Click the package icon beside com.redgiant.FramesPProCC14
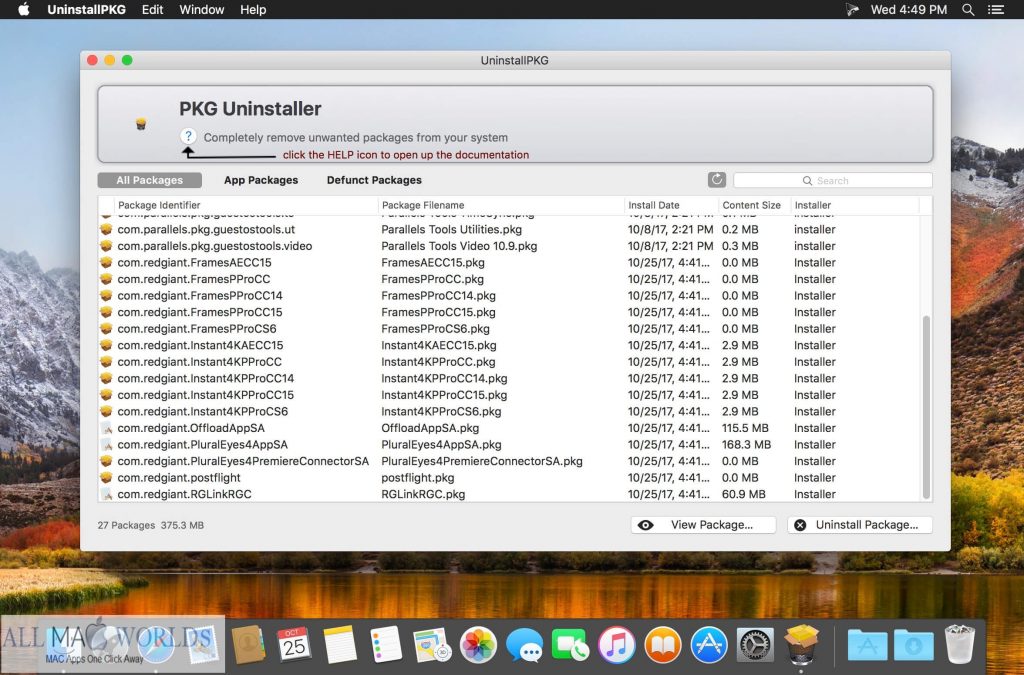 106,296
